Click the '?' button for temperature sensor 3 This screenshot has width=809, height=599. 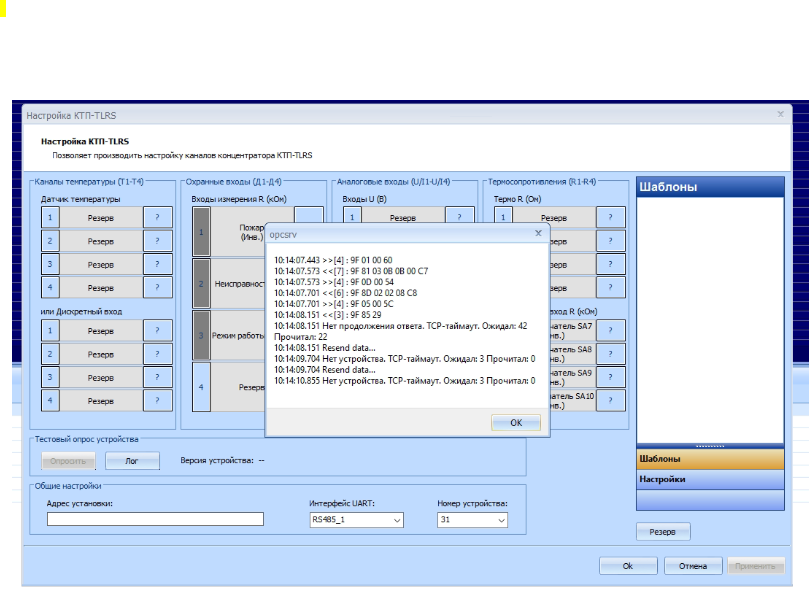[157, 264]
